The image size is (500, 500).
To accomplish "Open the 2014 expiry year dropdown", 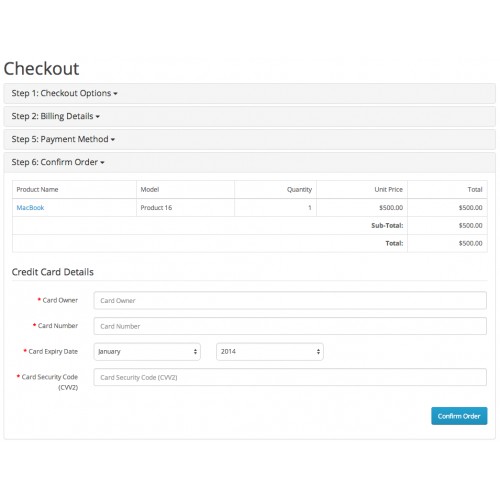I will [x=270, y=352].
